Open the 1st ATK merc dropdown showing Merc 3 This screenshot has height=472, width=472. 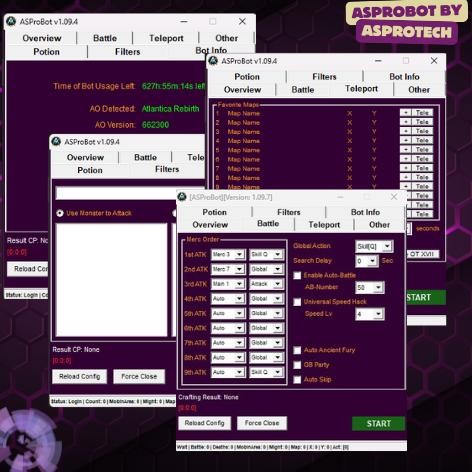228,254
